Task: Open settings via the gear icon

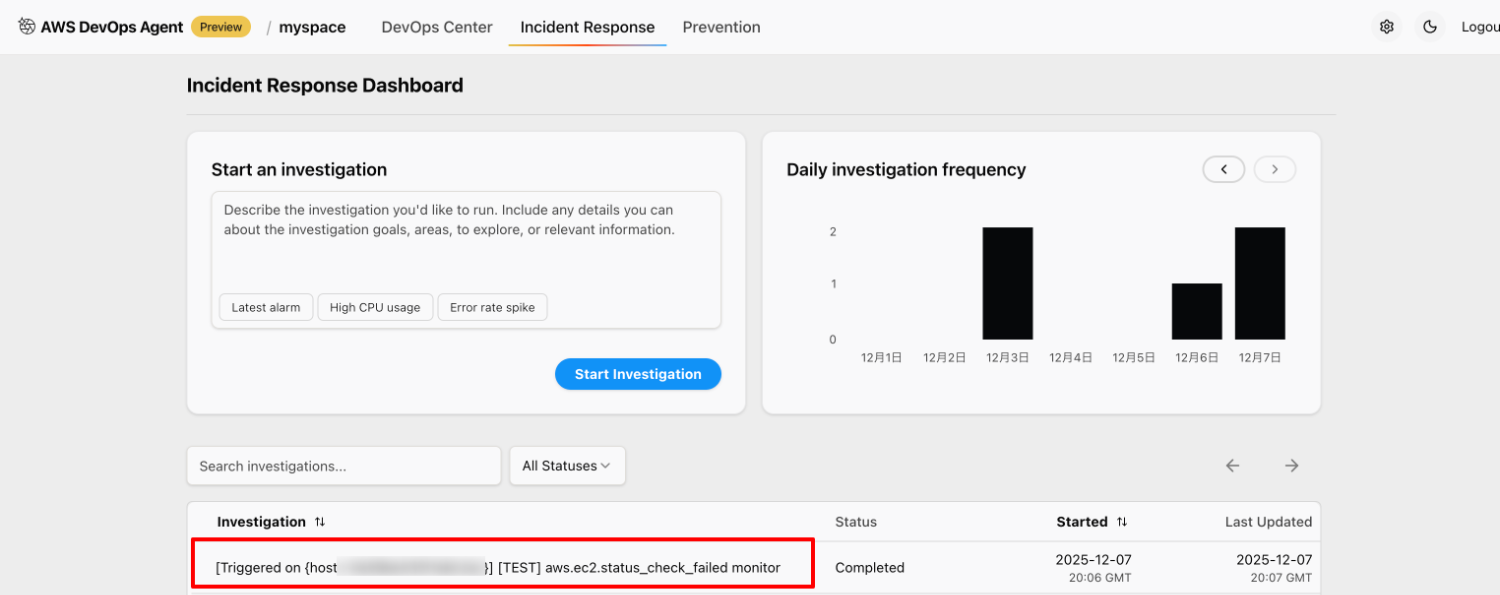Action: pos(1386,27)
